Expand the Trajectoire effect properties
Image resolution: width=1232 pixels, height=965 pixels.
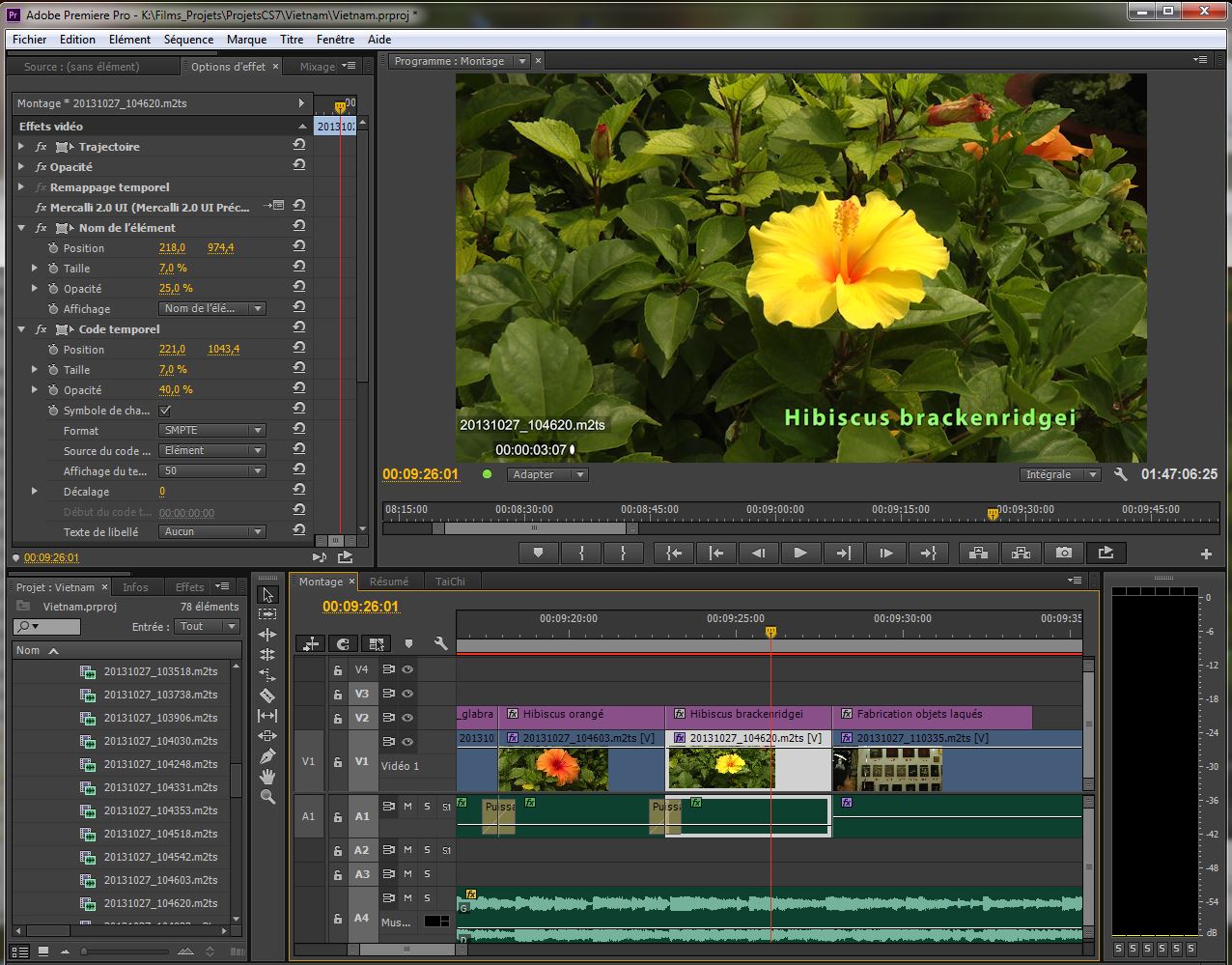[x=21, y=147]
